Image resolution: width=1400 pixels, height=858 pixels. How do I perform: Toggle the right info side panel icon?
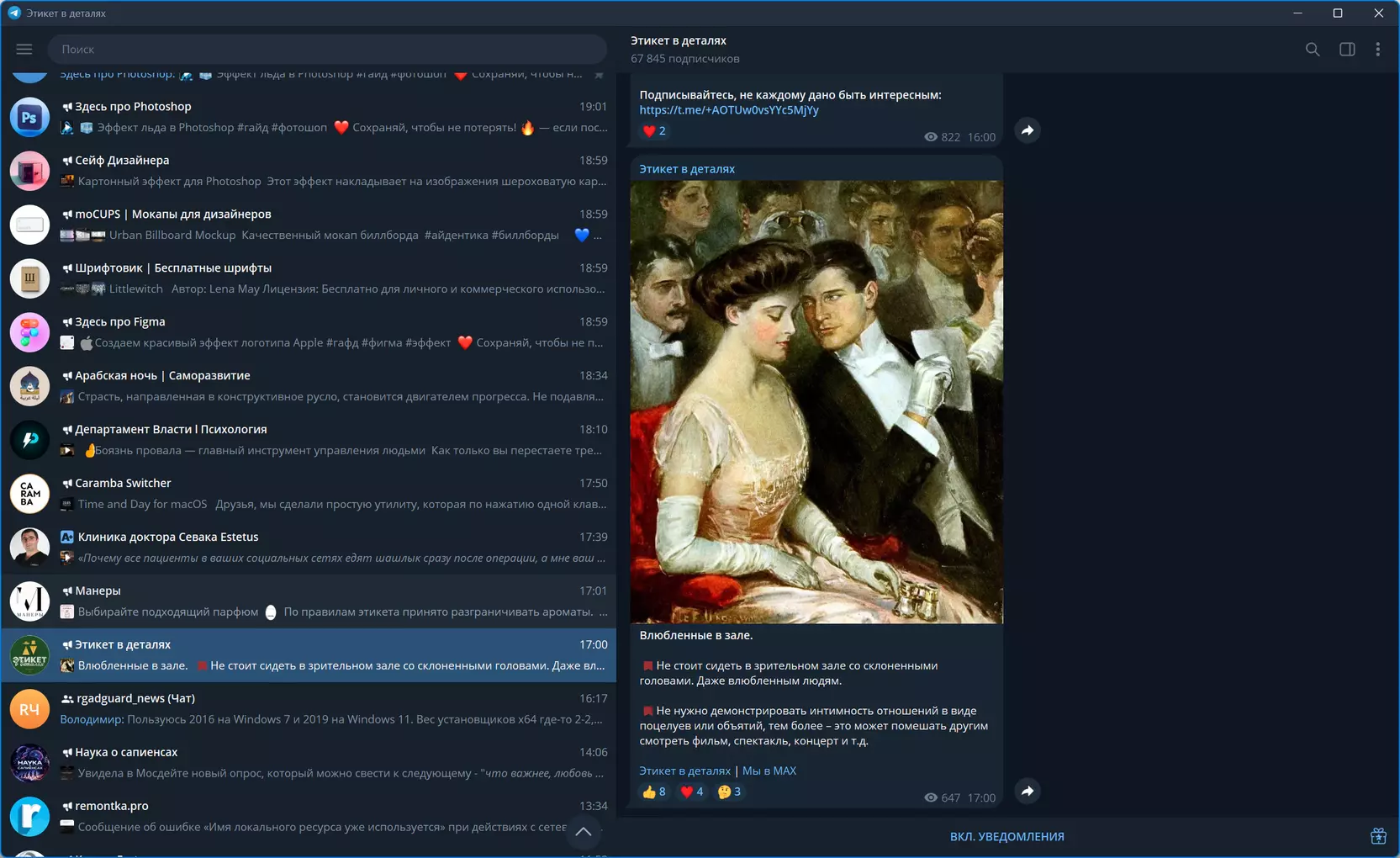(1347, 50)
